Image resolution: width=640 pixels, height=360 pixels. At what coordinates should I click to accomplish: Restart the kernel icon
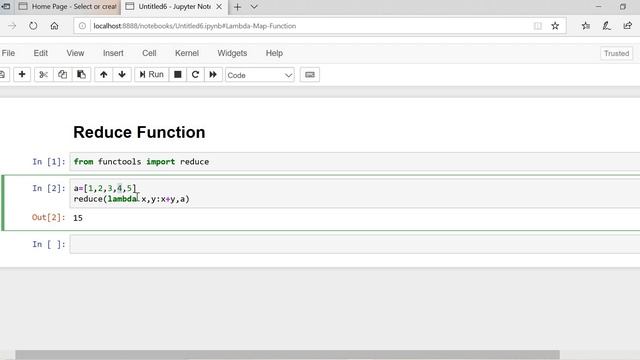pyautogui.click(x=195, y=75)
